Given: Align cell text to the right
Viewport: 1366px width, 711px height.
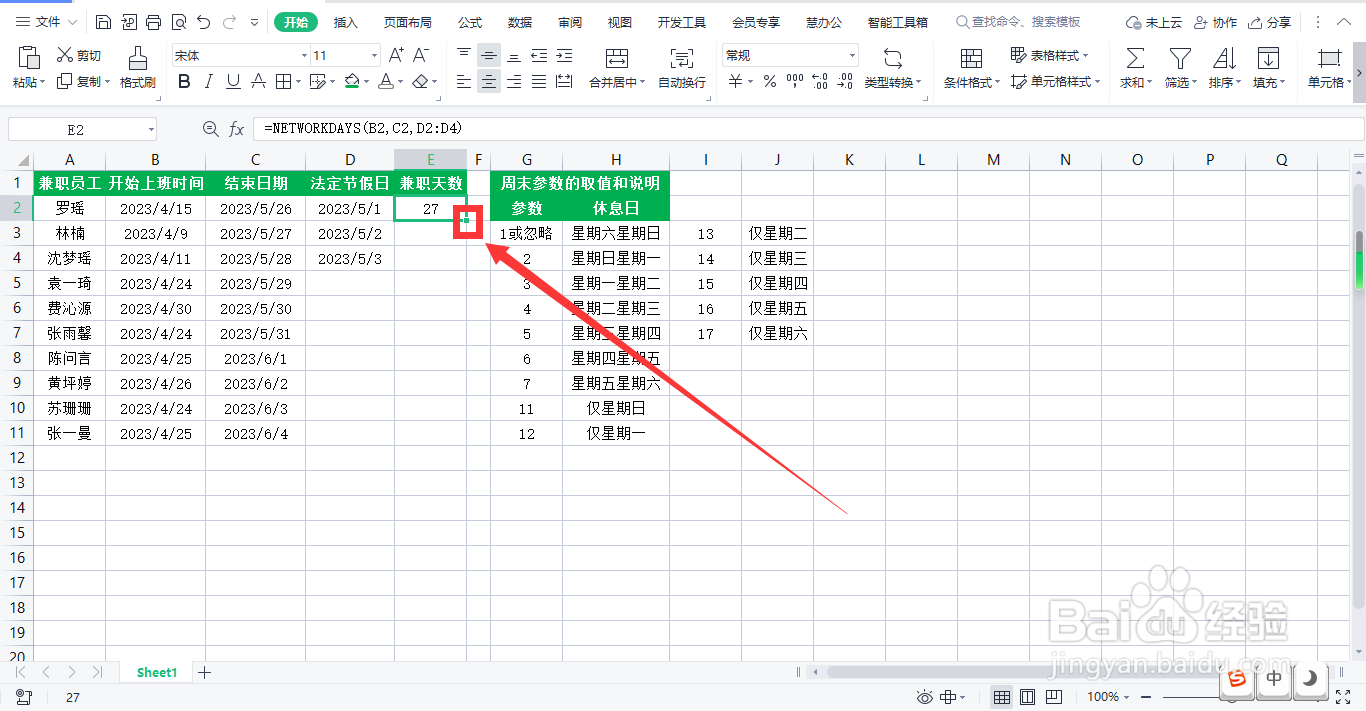Looking at the screenshot, I should pos(514,82).
